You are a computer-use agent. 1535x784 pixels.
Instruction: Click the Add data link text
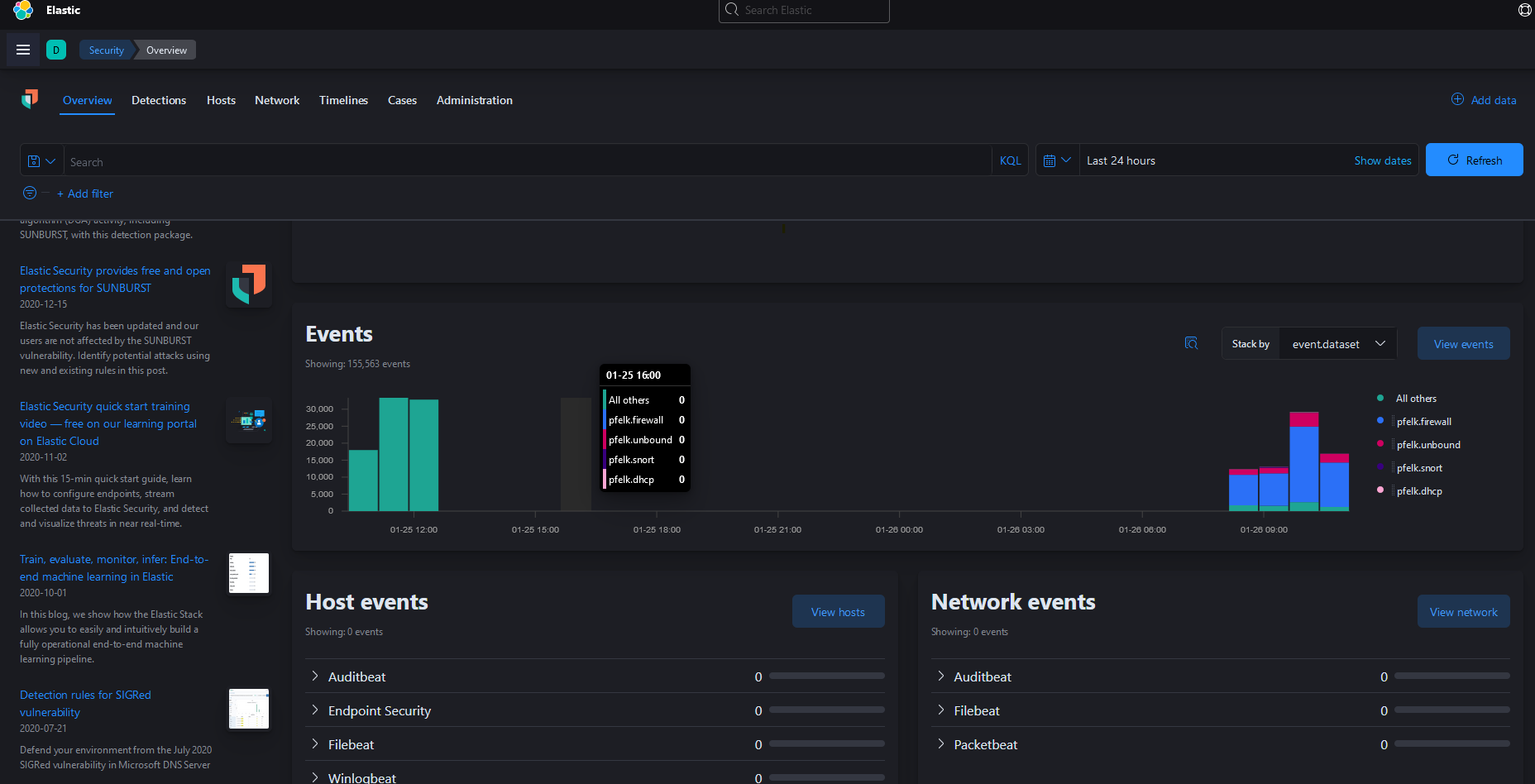coord(1494,100)
